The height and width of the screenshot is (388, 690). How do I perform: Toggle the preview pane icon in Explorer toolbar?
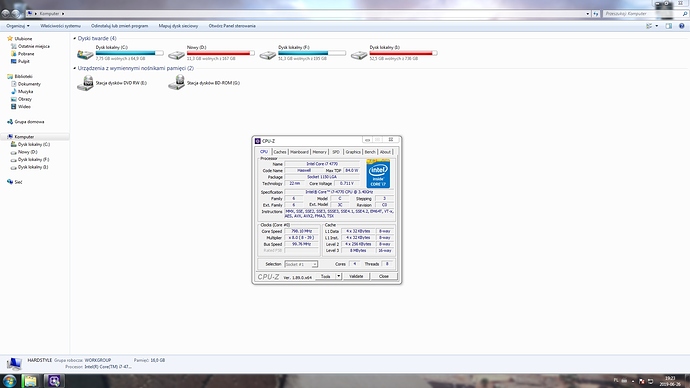point(669,26)
